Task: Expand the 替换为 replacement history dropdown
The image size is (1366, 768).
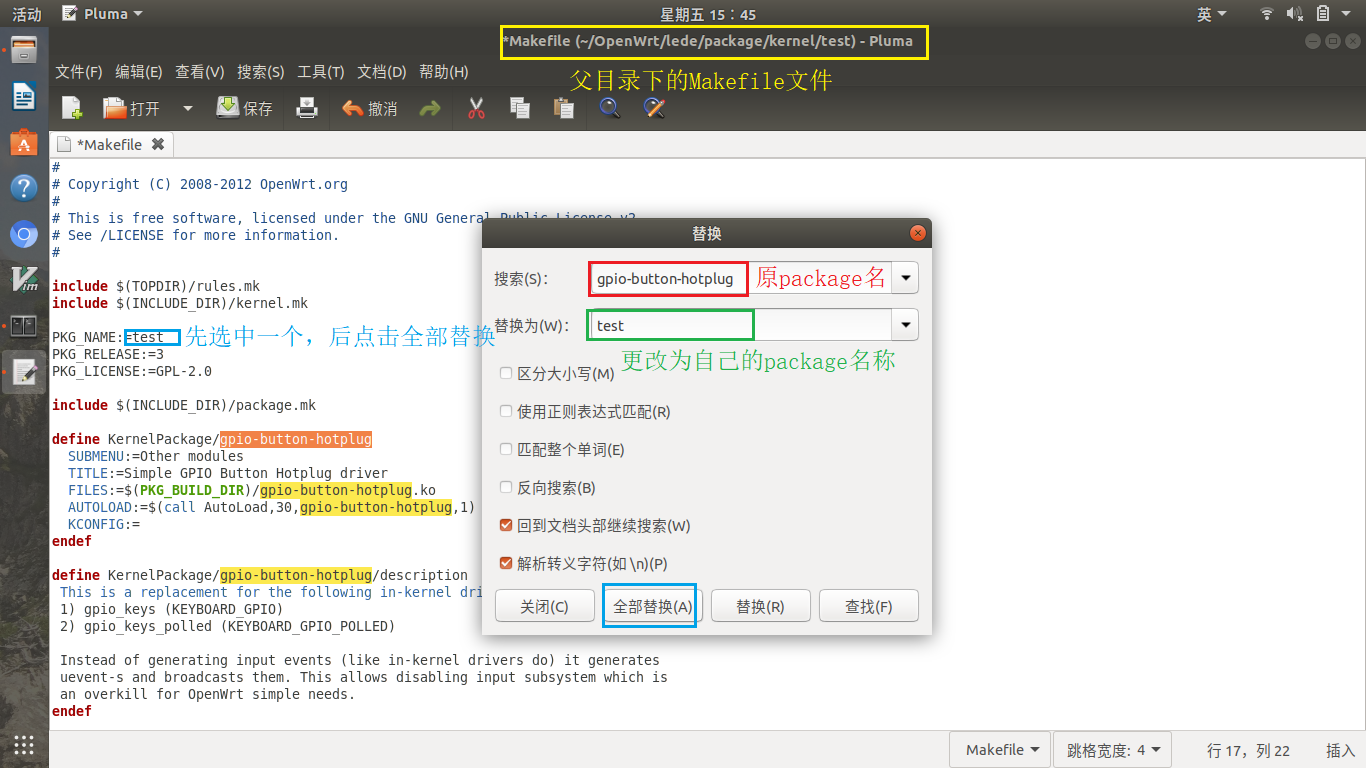Action: (x=905, y=324)
